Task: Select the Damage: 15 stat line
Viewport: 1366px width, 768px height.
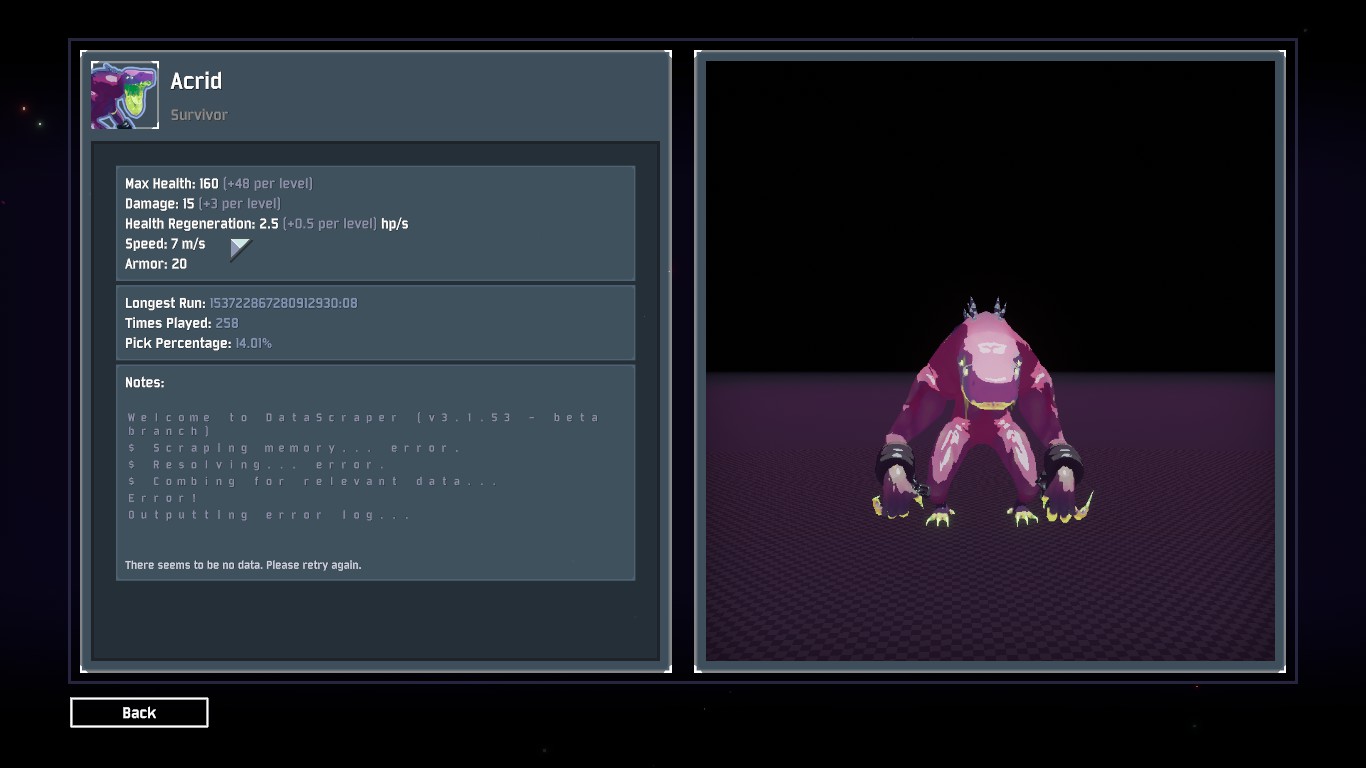Action: click(x=203, y=204)
